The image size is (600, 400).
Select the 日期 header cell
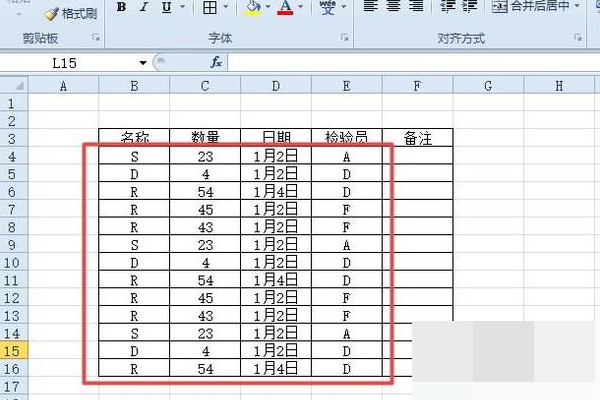point(276,138)
